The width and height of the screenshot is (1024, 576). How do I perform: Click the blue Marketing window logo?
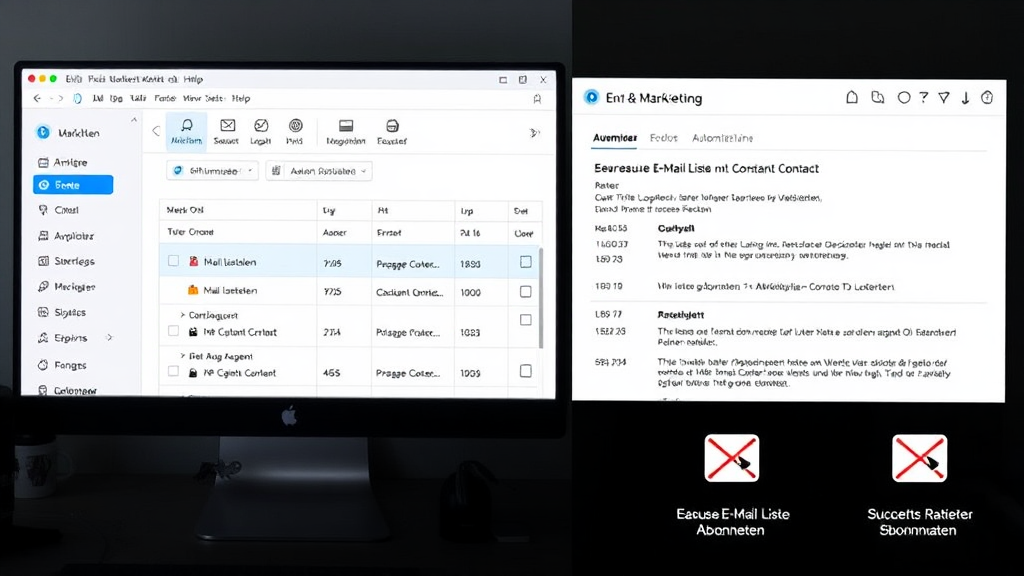tap(591, 97)
